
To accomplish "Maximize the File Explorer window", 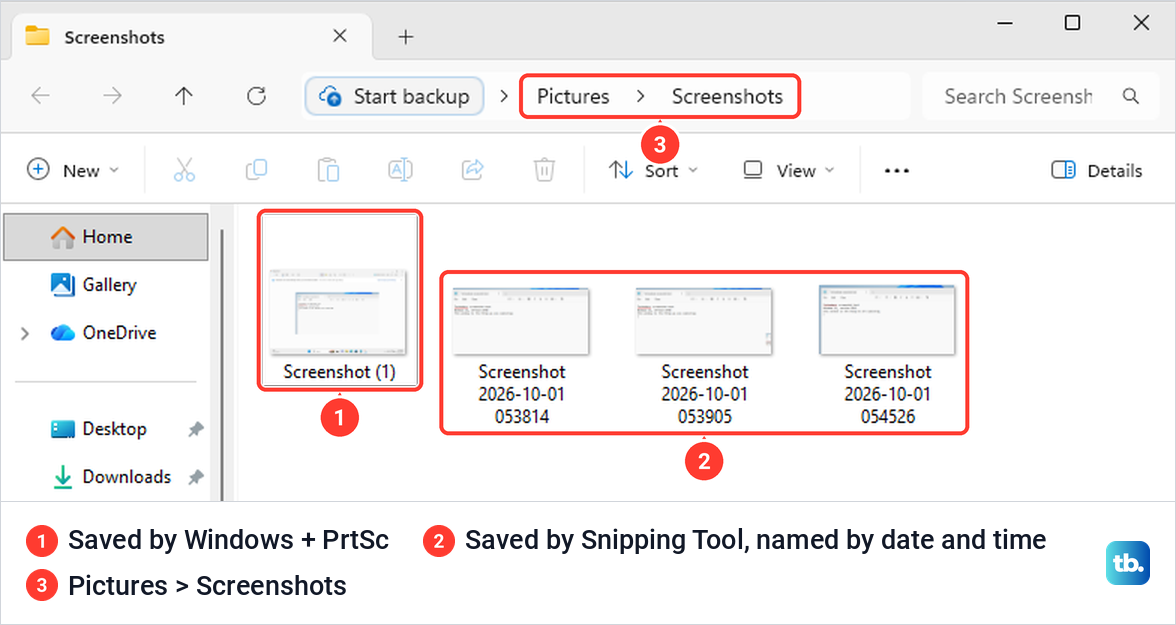I will click(x=1072, y=23).
